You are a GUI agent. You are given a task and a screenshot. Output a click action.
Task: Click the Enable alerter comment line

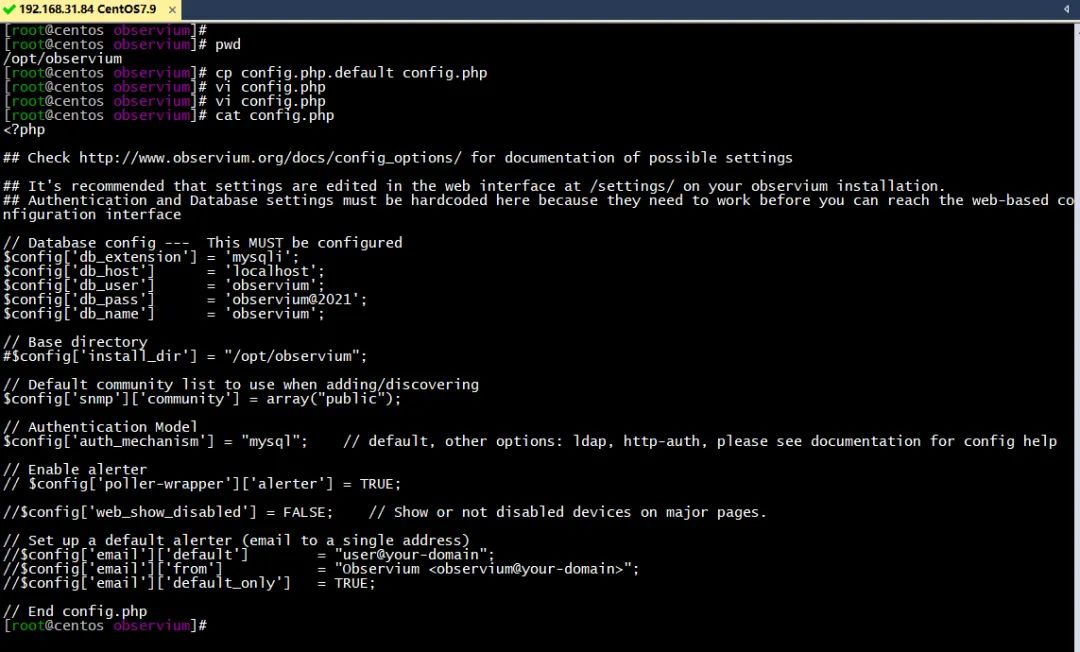coord(75,470)
